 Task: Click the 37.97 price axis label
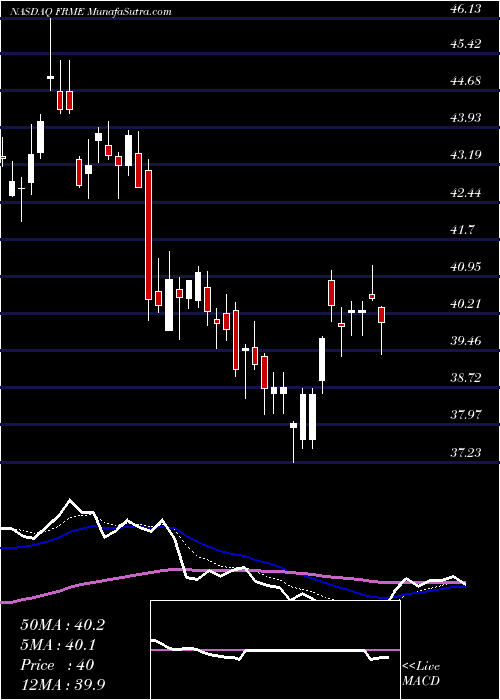point(466,415)
